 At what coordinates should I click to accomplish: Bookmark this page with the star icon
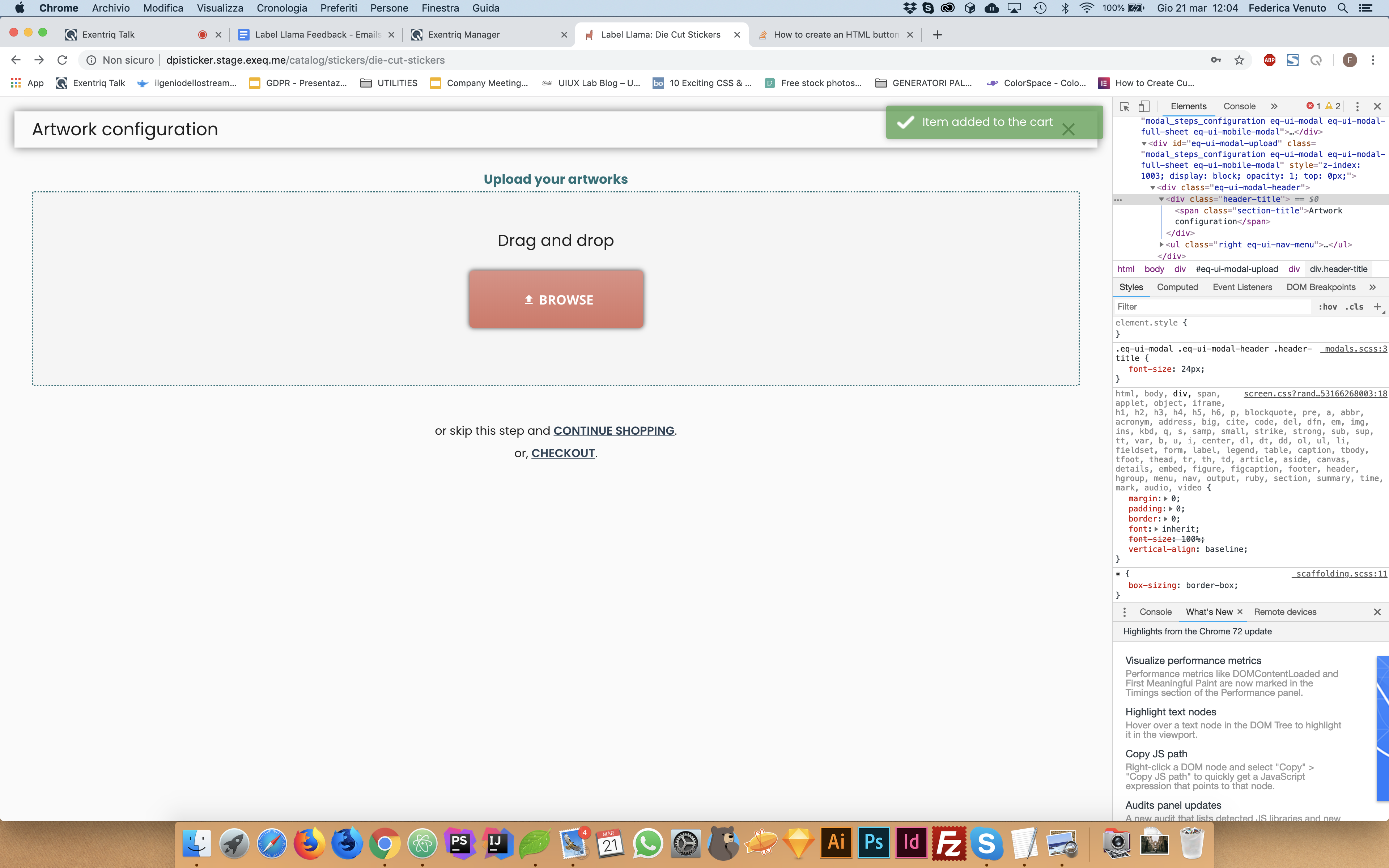tap(1239, 60)
